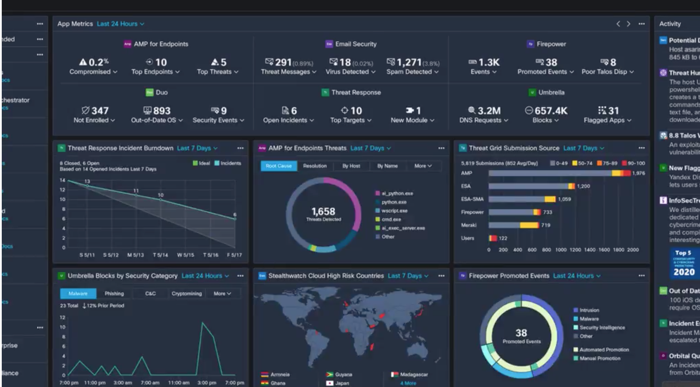Select the Cryptomining tab in Umbrella Blocks
700x387 pixels.
(x=187, y=293)
